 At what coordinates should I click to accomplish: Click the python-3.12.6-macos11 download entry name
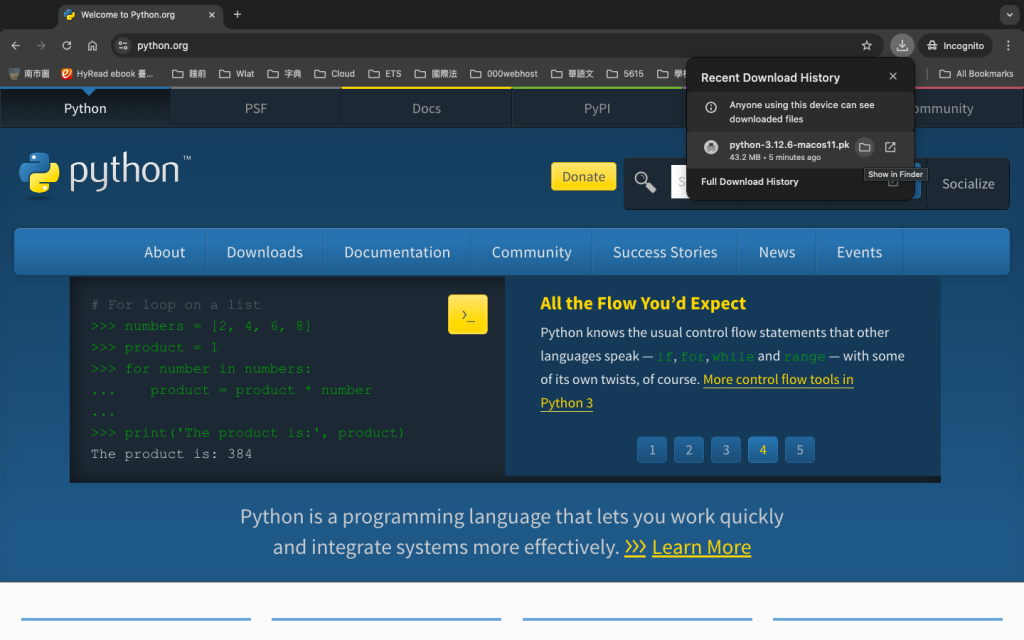pyautogui.click(x=789, y=144)
